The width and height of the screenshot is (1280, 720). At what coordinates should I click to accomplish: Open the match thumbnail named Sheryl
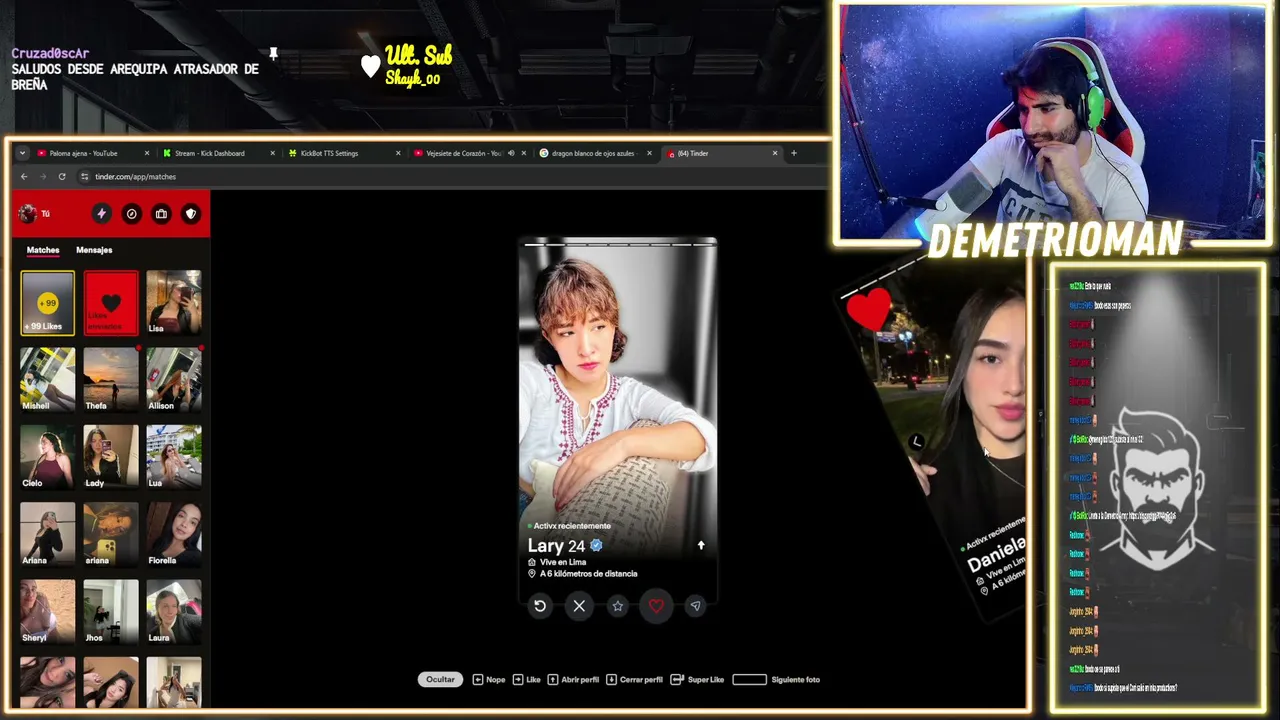(47, 611)
